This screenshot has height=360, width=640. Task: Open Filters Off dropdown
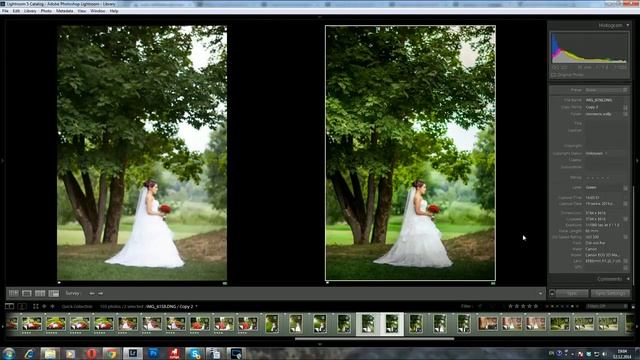coord(607,306)
